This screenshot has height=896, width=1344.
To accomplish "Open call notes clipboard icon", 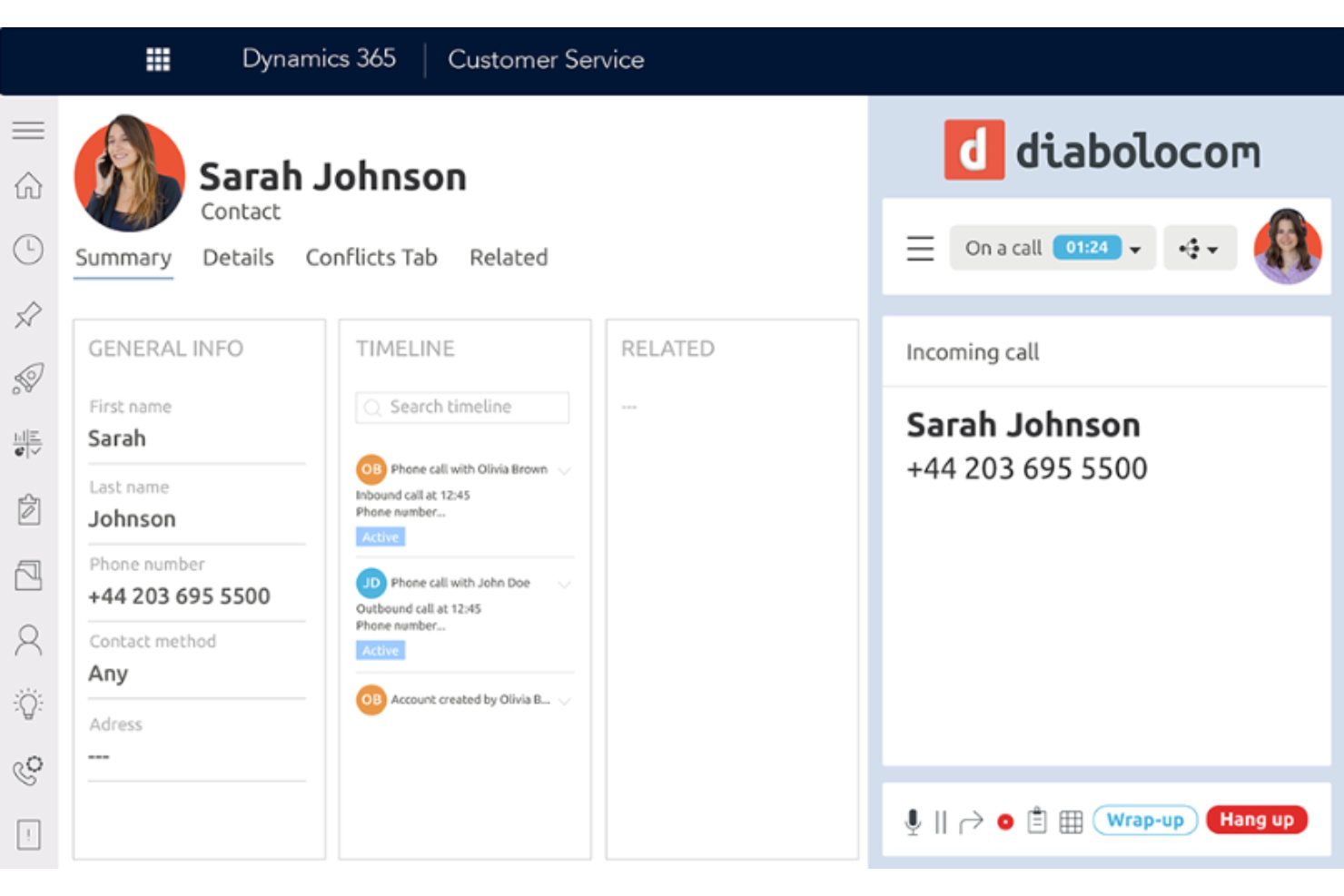I will point(1037,821).
